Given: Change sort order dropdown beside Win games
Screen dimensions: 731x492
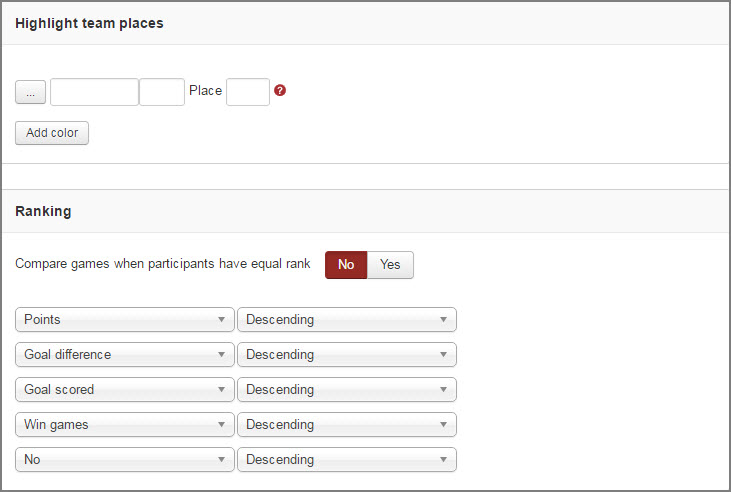Looking at the screenshot, I should click(x=347, y=424).
